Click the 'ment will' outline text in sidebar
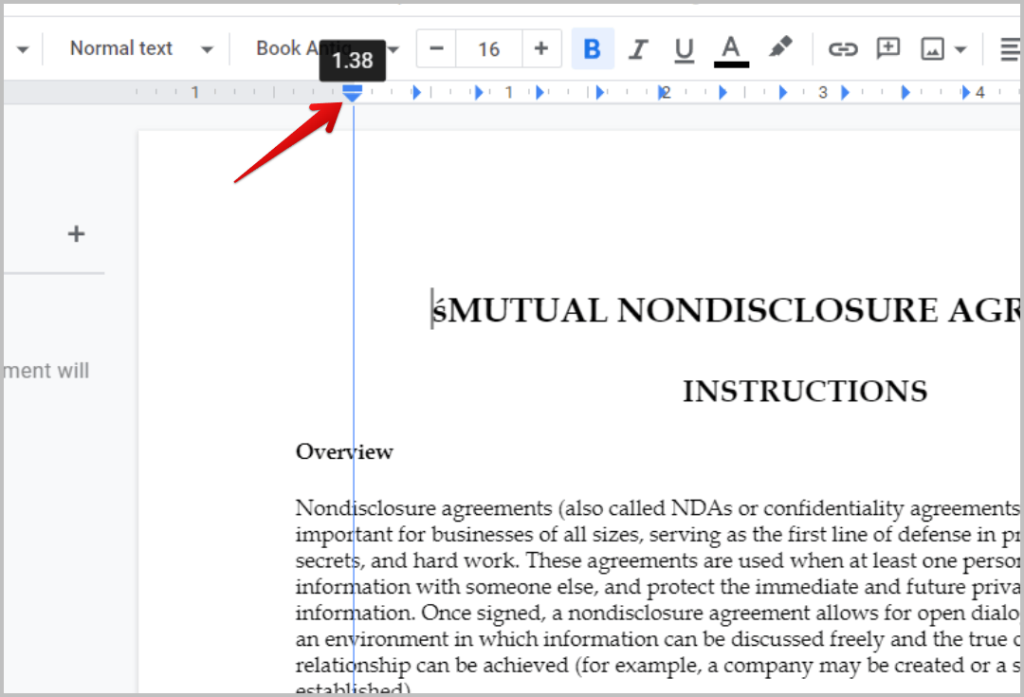The height and width of the screenshot is (697, 1024). 46,370
